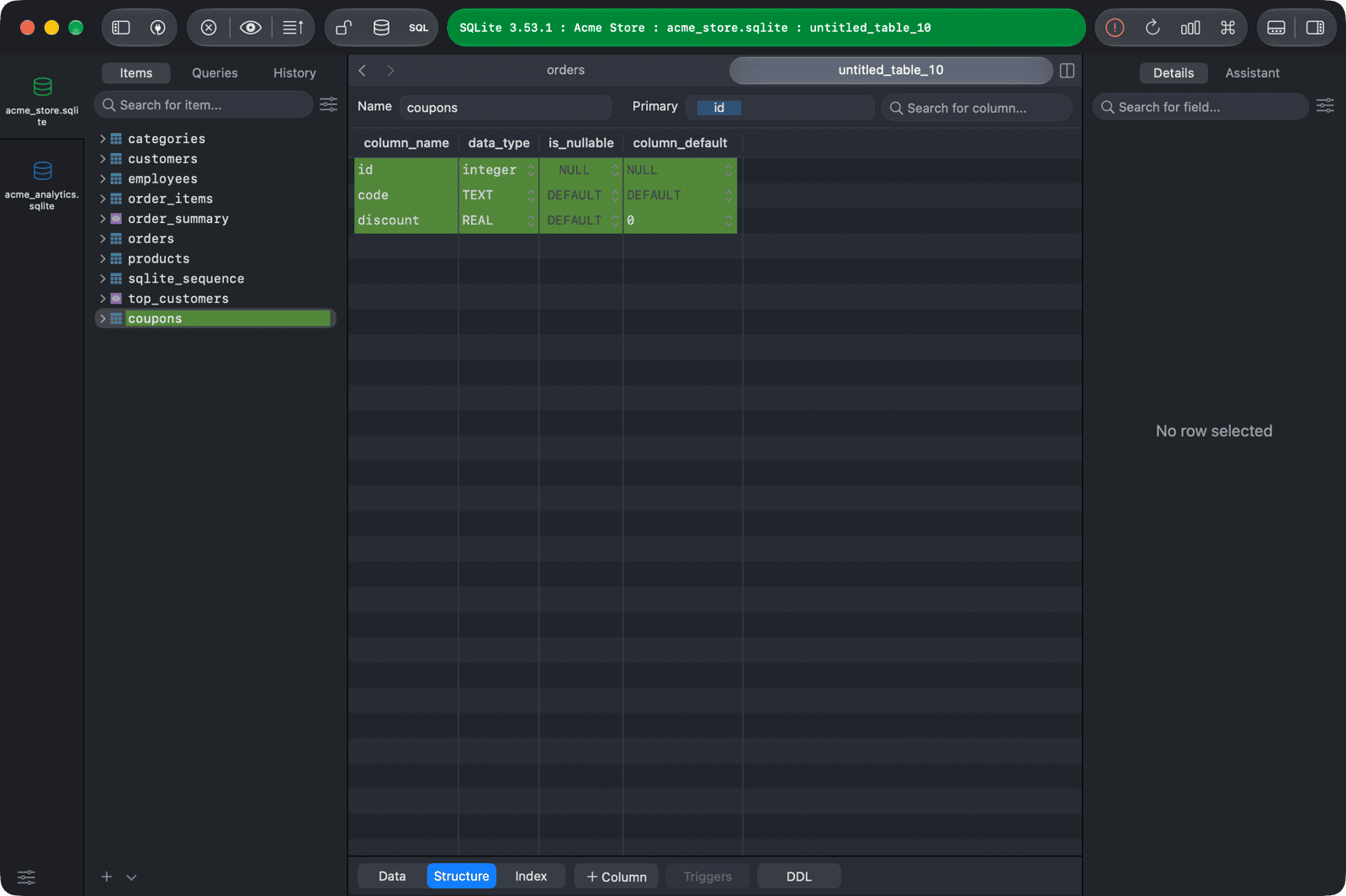Click the plug connection icon in toolbar
This screenshot has width=1346, height=896.
point(157,28)
